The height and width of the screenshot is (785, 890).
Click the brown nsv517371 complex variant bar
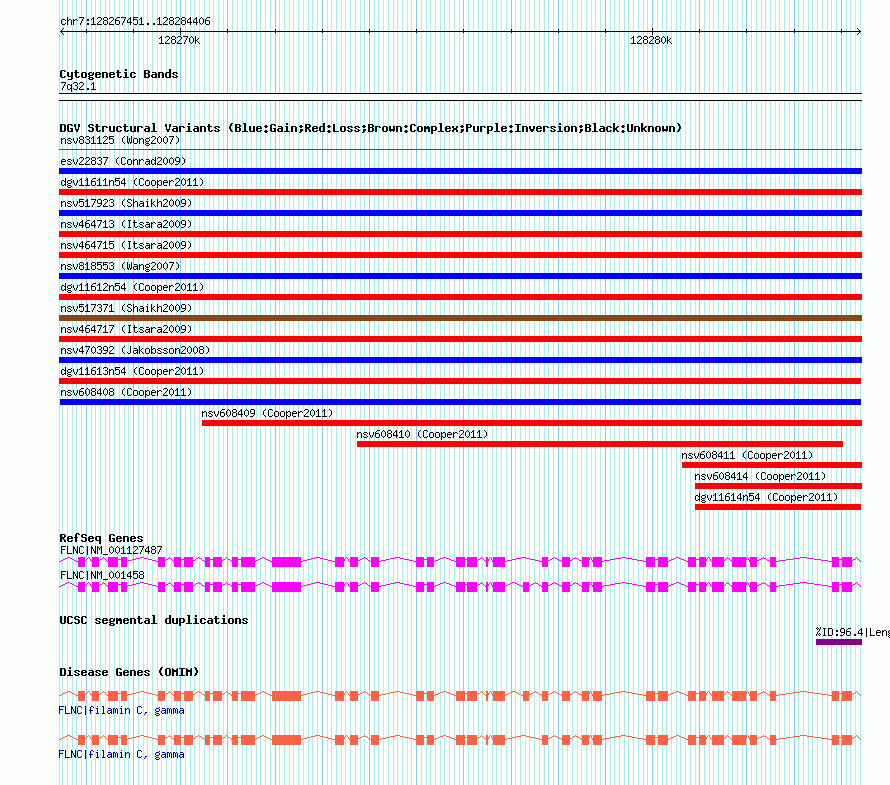[460, 318]
